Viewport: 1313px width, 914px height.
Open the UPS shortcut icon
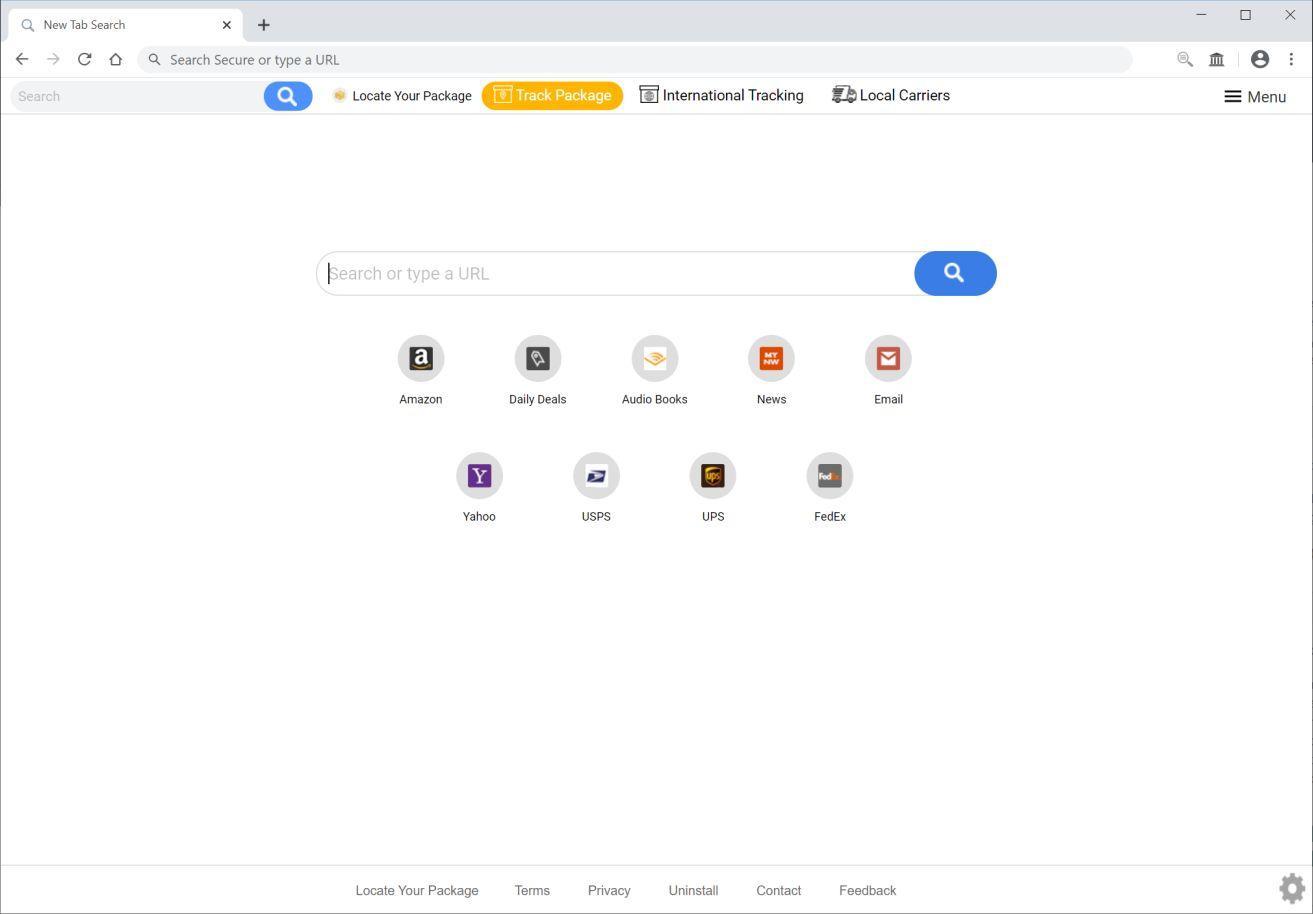(713, 476)
